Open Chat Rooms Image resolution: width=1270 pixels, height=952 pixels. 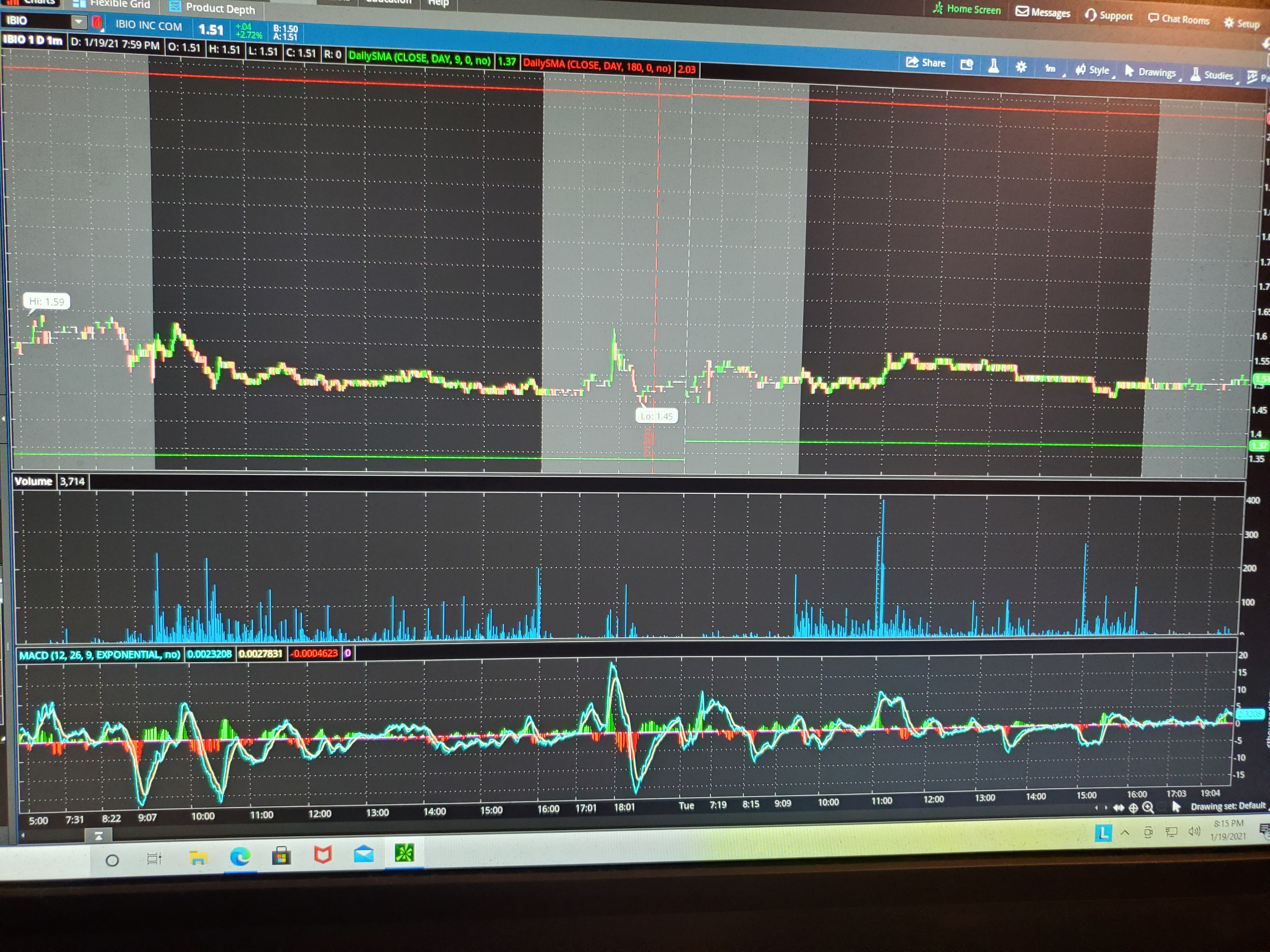[x=1179, y=19]
